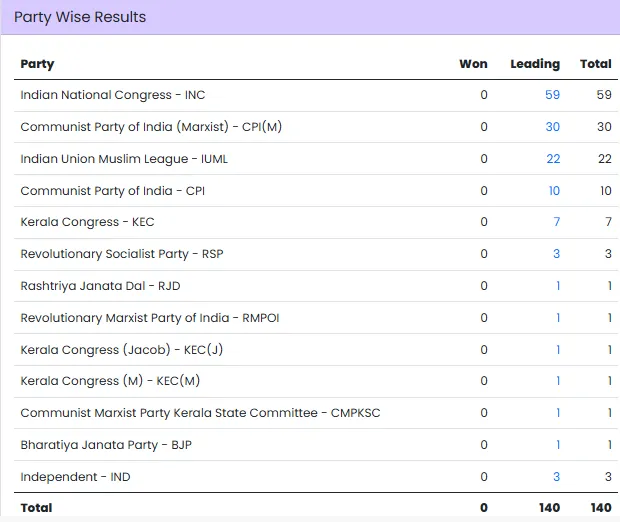
Task: Open RMPOI leading count link
Action: click(558, 318)
